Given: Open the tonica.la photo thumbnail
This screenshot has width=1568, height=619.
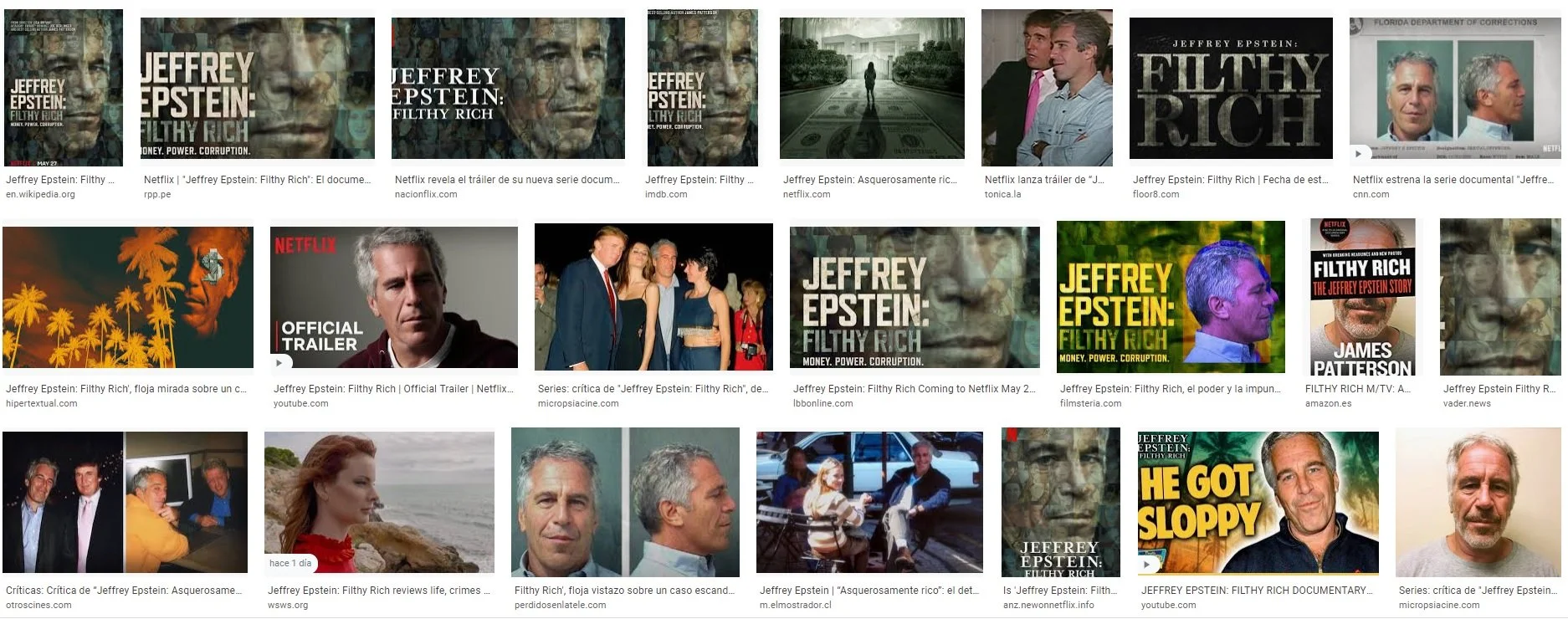Looking at the screenshot, I should click(1047, 88).
